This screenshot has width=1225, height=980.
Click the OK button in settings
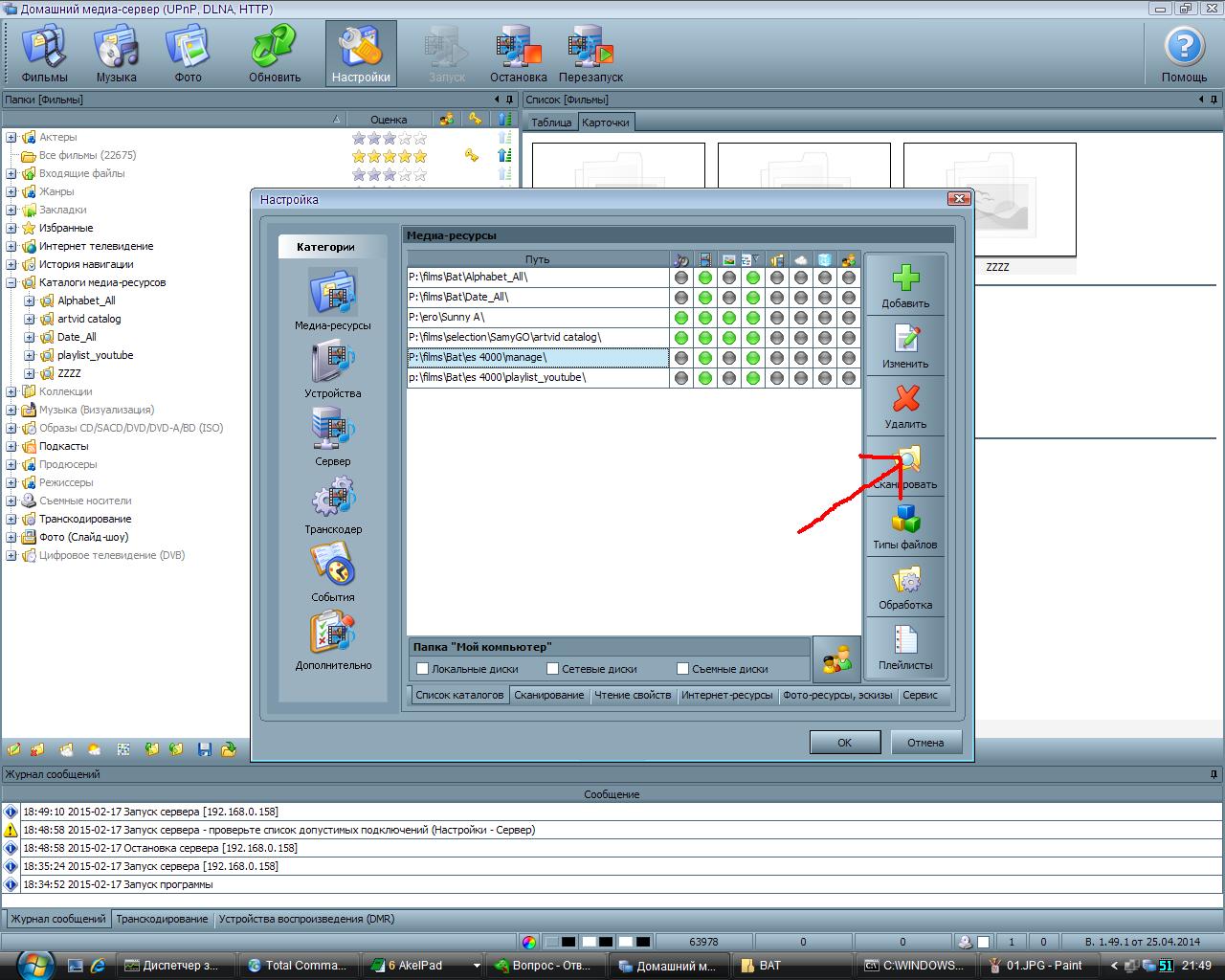click(844, 743)
